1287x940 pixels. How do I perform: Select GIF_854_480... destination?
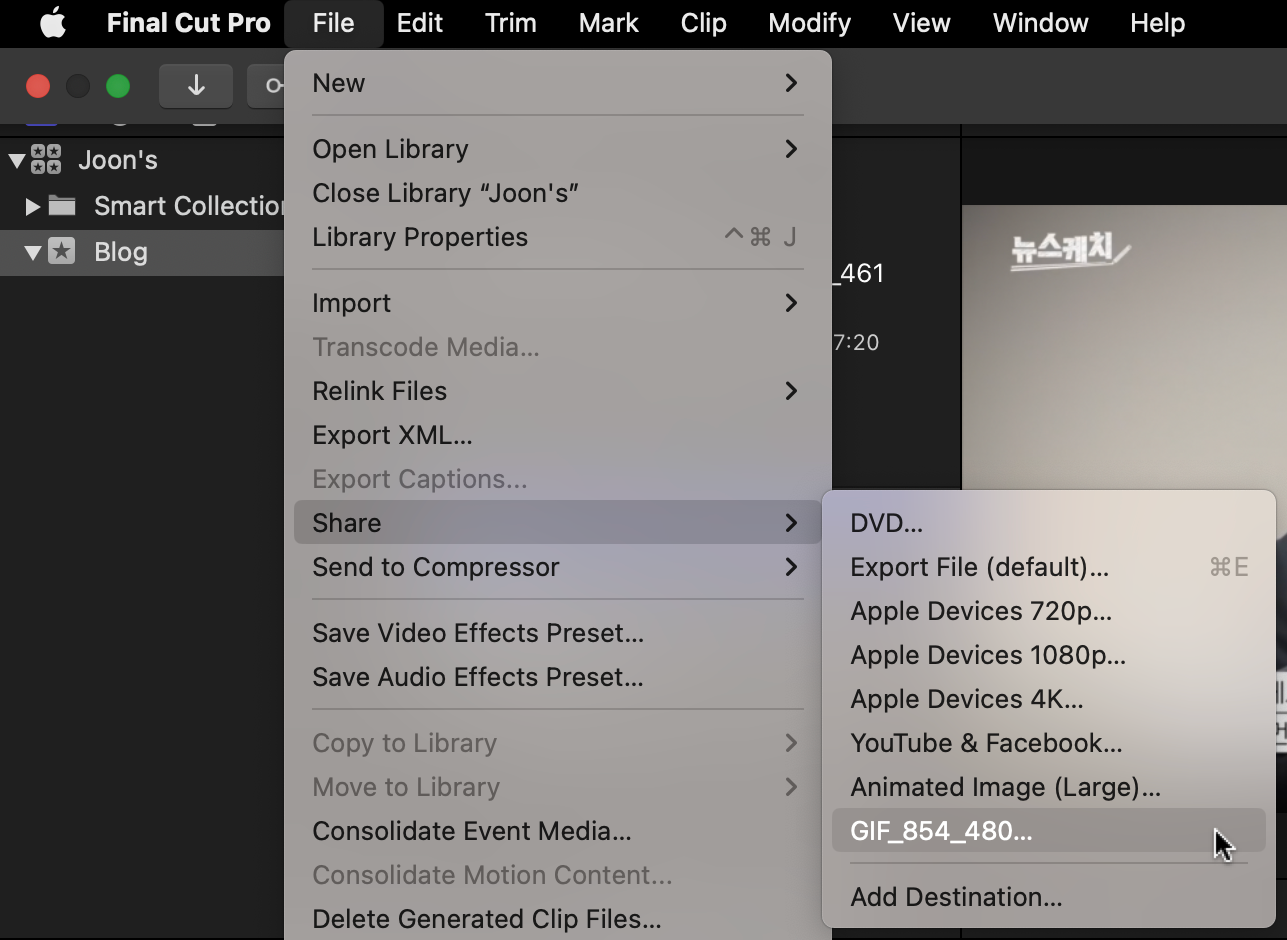(x=1049, y=831)
